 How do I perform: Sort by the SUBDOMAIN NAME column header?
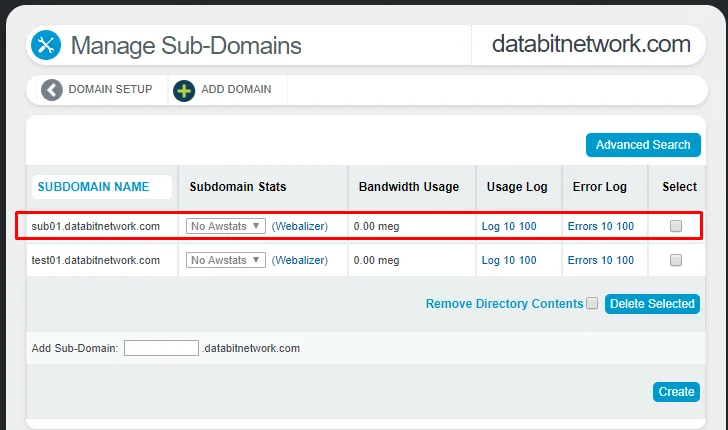click(x=93, y=187)
